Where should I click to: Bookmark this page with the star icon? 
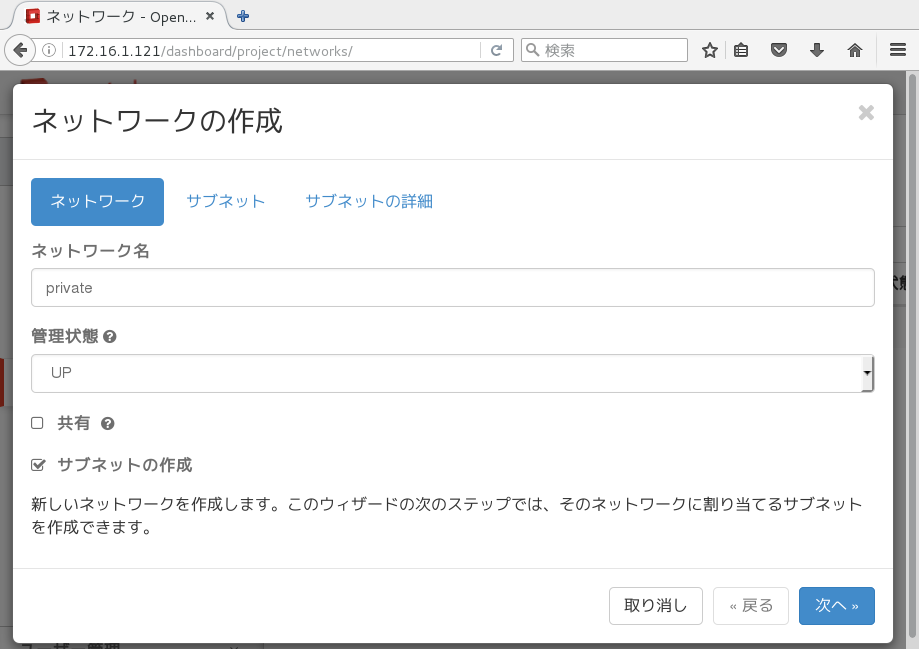(x=709, y=50)
